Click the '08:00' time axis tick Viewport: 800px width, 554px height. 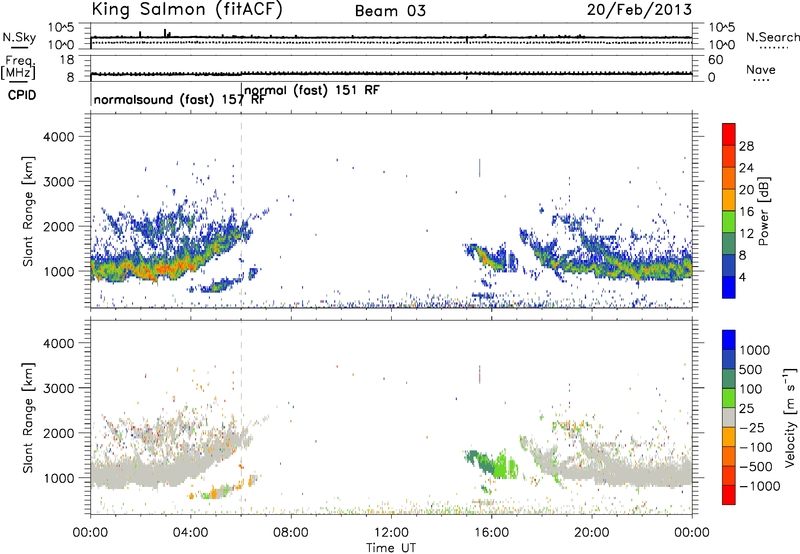[291, 533]
